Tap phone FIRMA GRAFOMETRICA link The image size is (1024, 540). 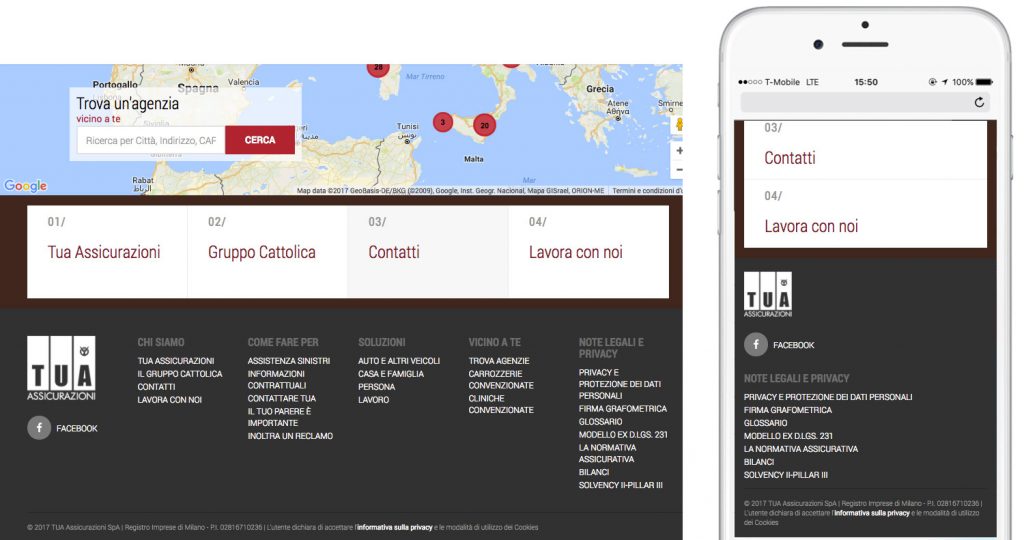point(788,410)
